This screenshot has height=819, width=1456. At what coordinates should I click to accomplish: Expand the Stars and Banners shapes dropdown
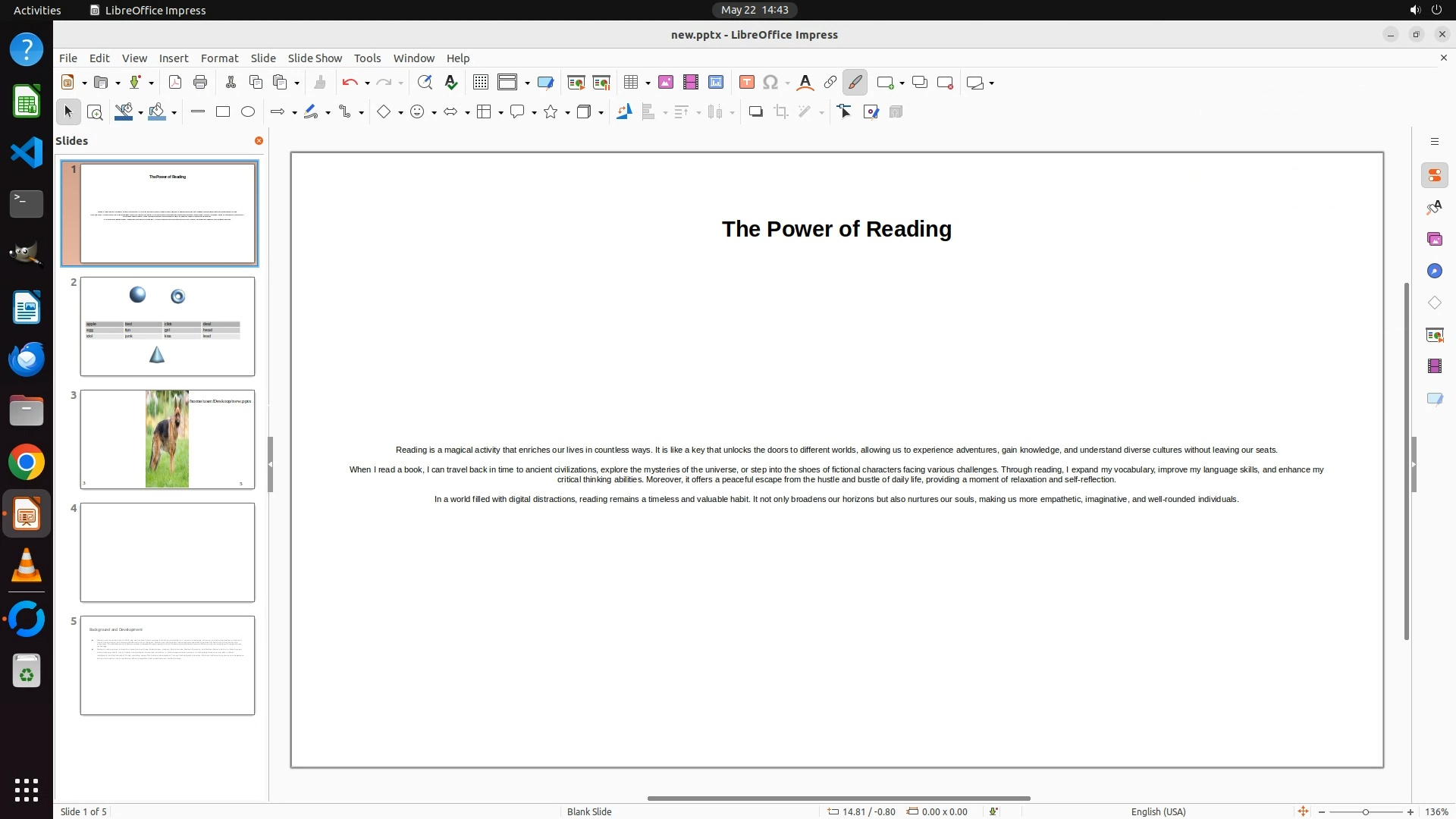(567, 113)
